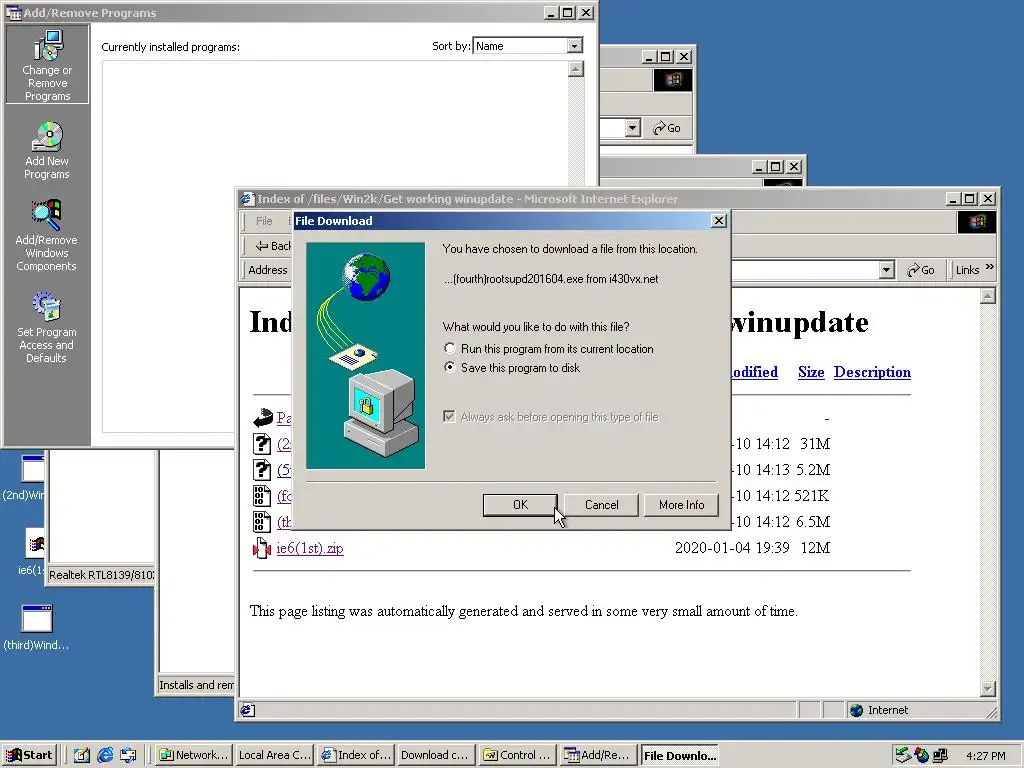Click the Go button in the window behind Add/Remove Programs
Screen dimensions: 1024x768
[x=667, y=128]
